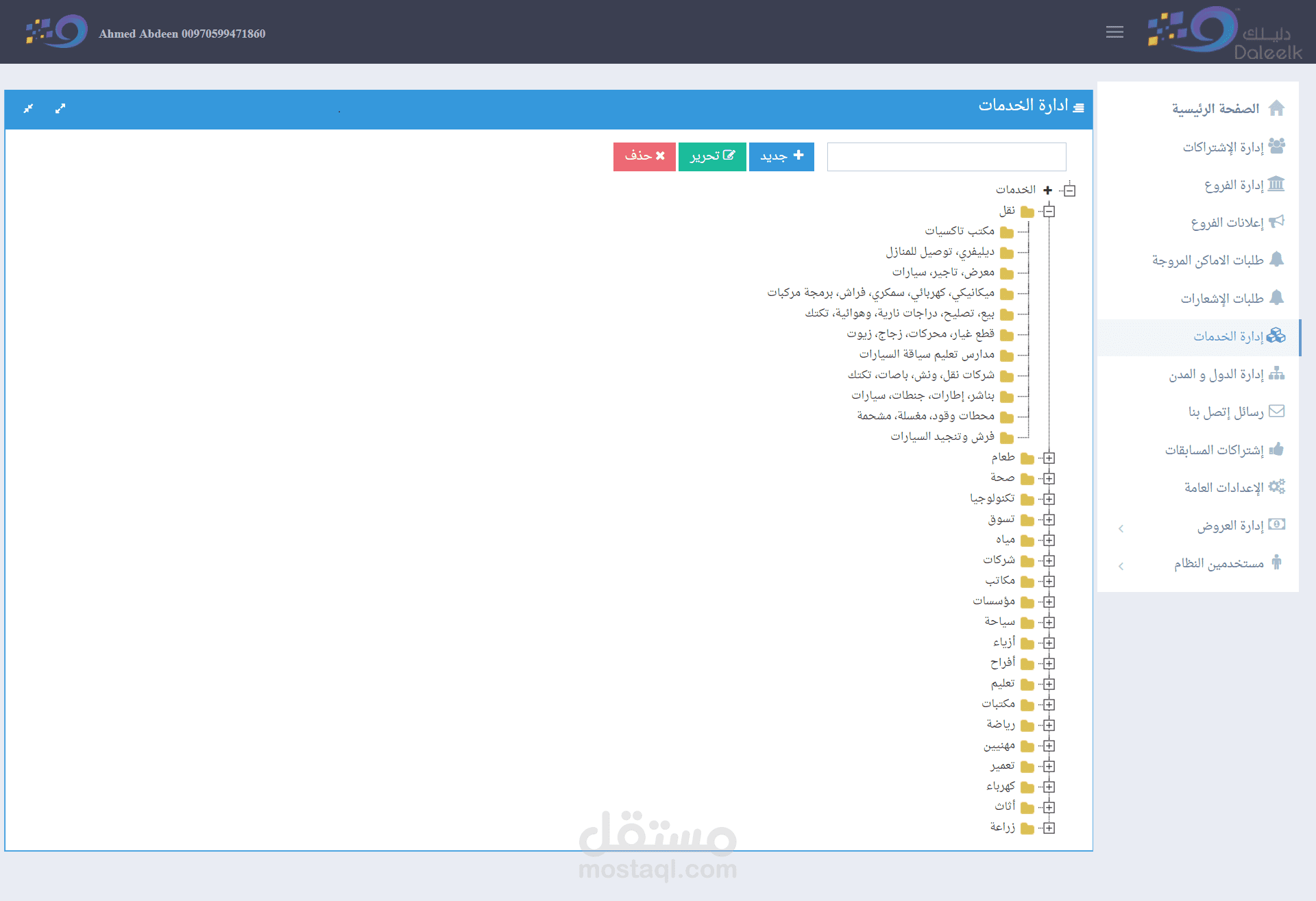Viewport: 1316px width, 901px height.
Task: Click the collapse panel arrows icon
Action: pos(28,108)
